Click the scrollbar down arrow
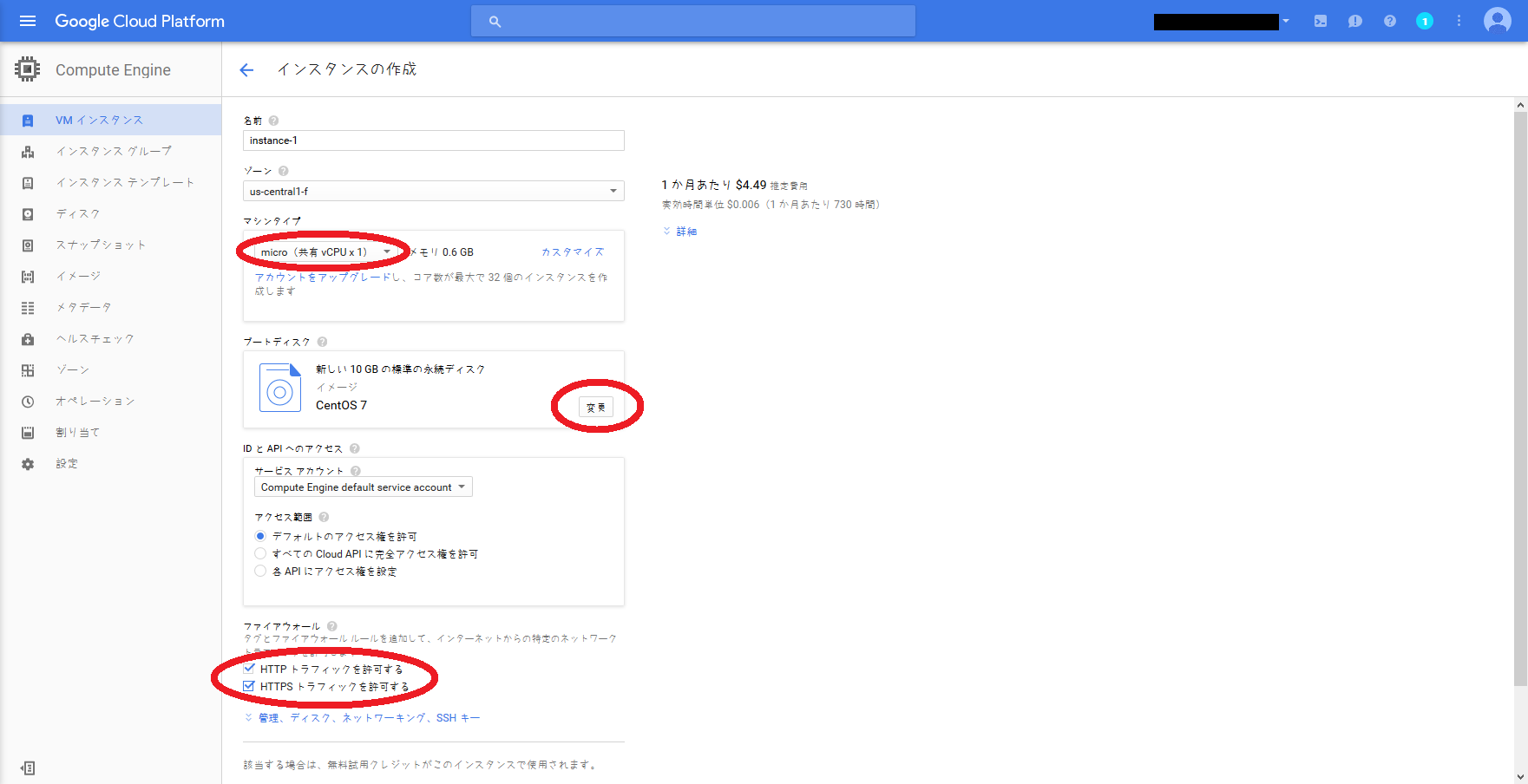Image resolution: width=1528 pixels, height=784 pixels. tap(1520, 777)
